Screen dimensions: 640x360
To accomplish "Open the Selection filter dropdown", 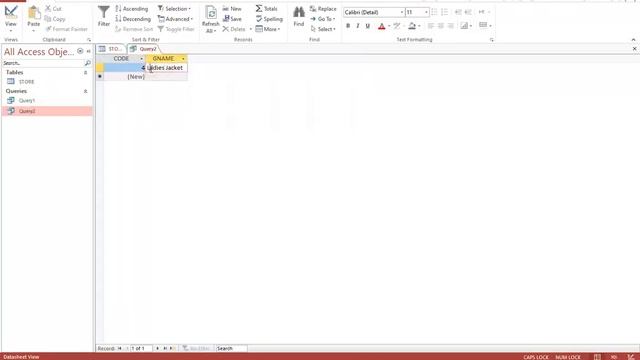I will [x=174, y=9].
